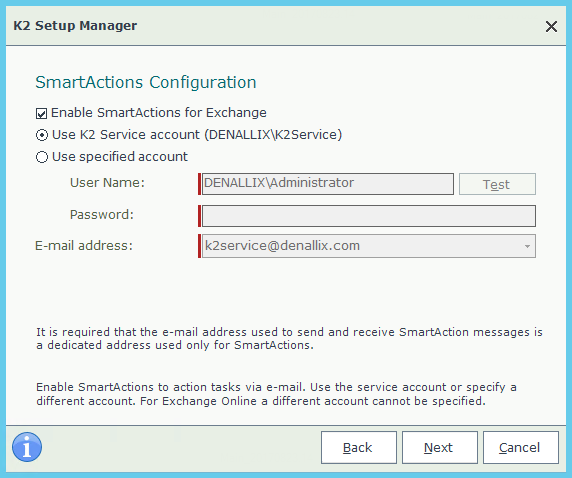Click the User Name input field
This screenshot has width=572, height=478.
point(328,184)
